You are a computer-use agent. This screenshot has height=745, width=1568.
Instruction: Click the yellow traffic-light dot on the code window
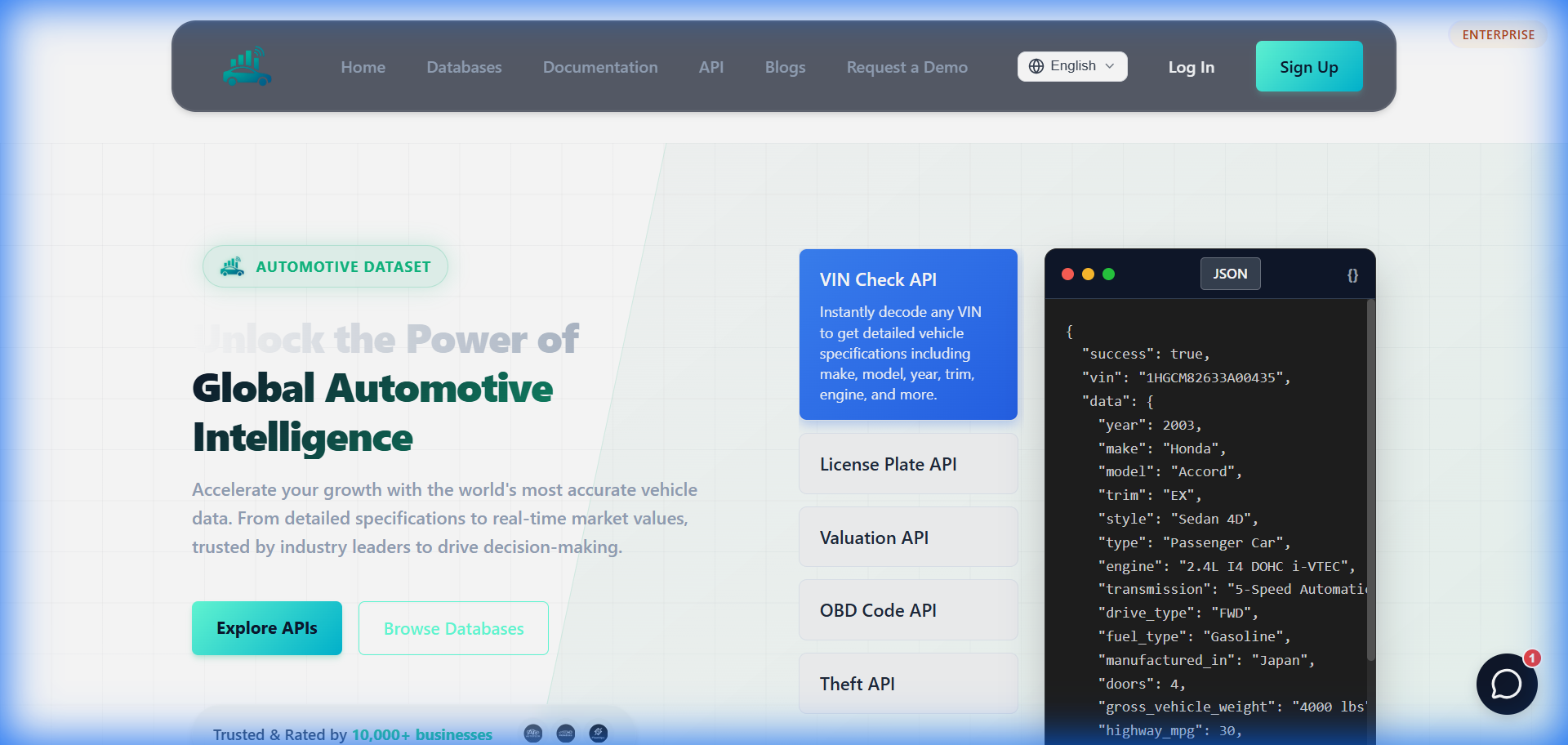pos(1089,274)
